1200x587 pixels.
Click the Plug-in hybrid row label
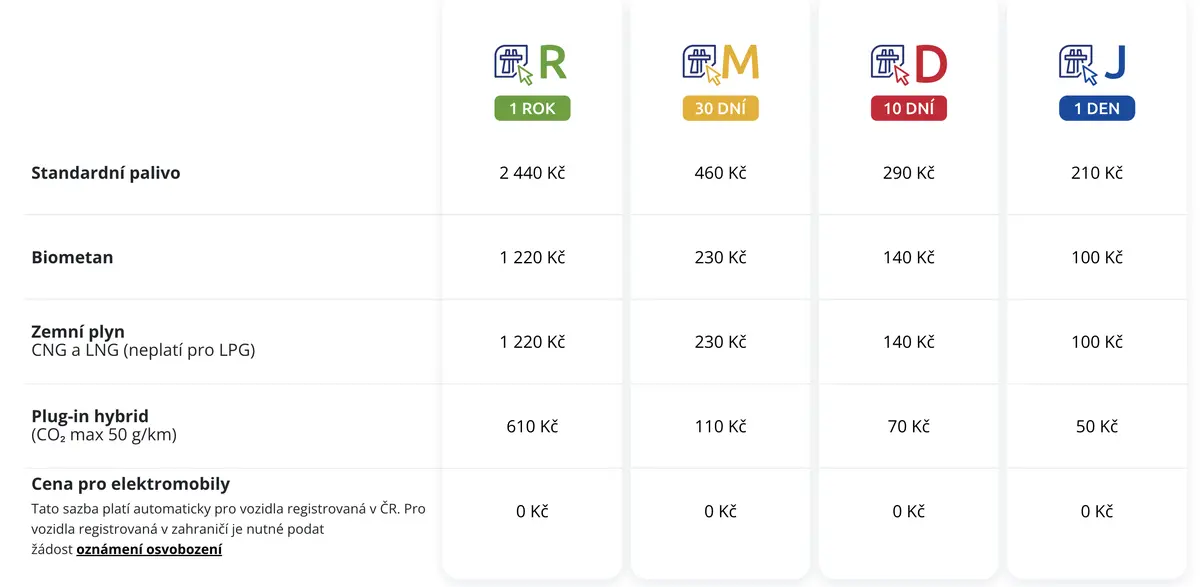tap(90, 417)
